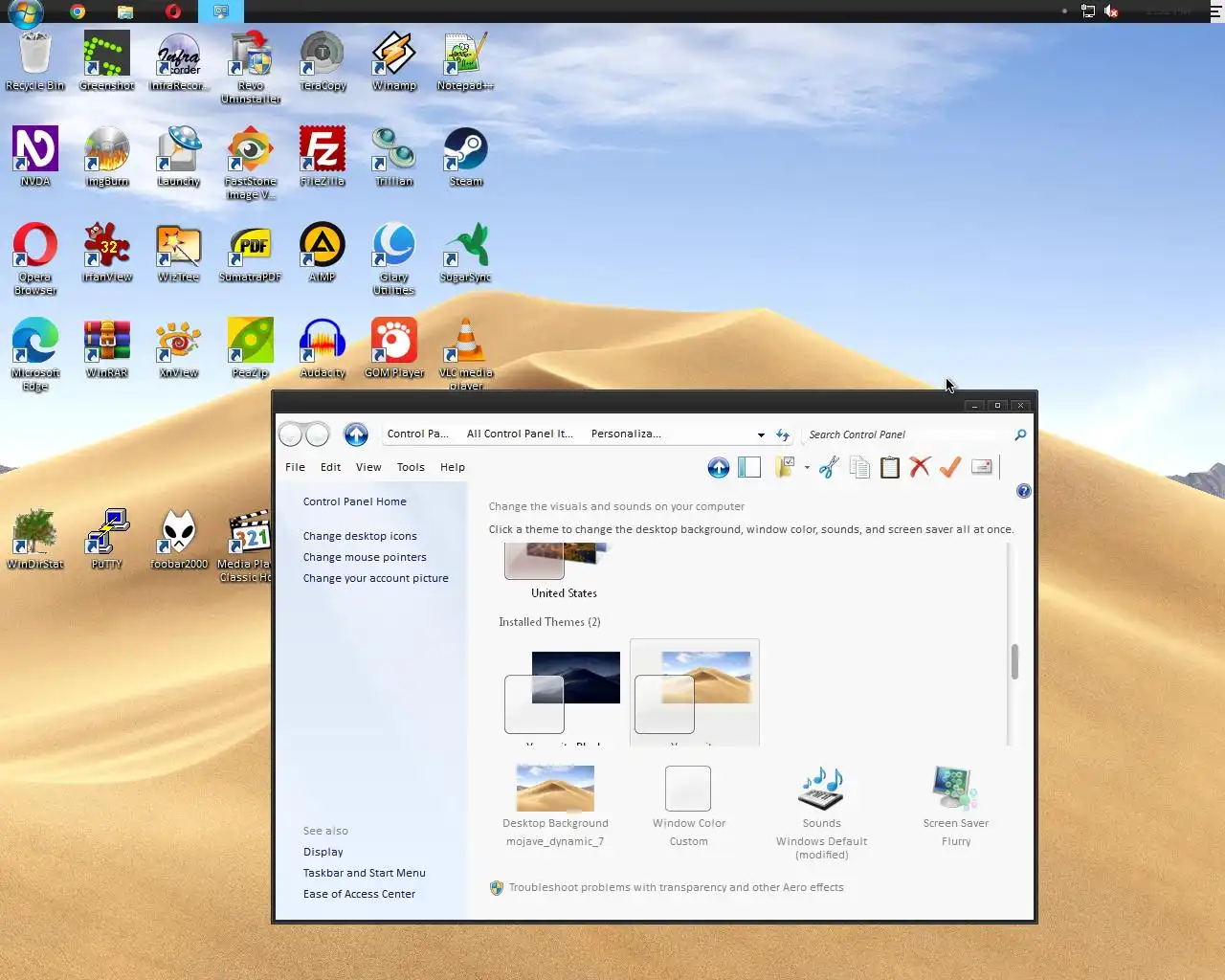Click Control Panel breadcrumb segment

tap(417, 434)
